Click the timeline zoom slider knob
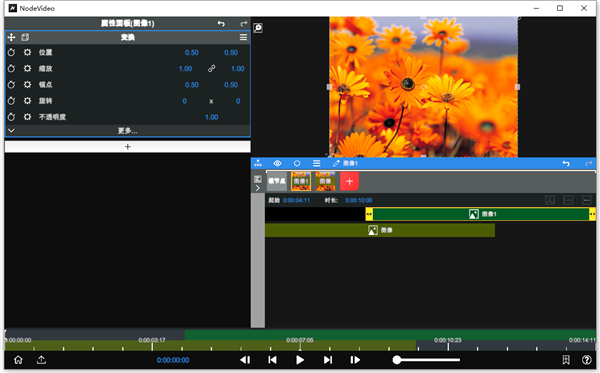Screen dimensions: 600x373 tap(397, 360)
